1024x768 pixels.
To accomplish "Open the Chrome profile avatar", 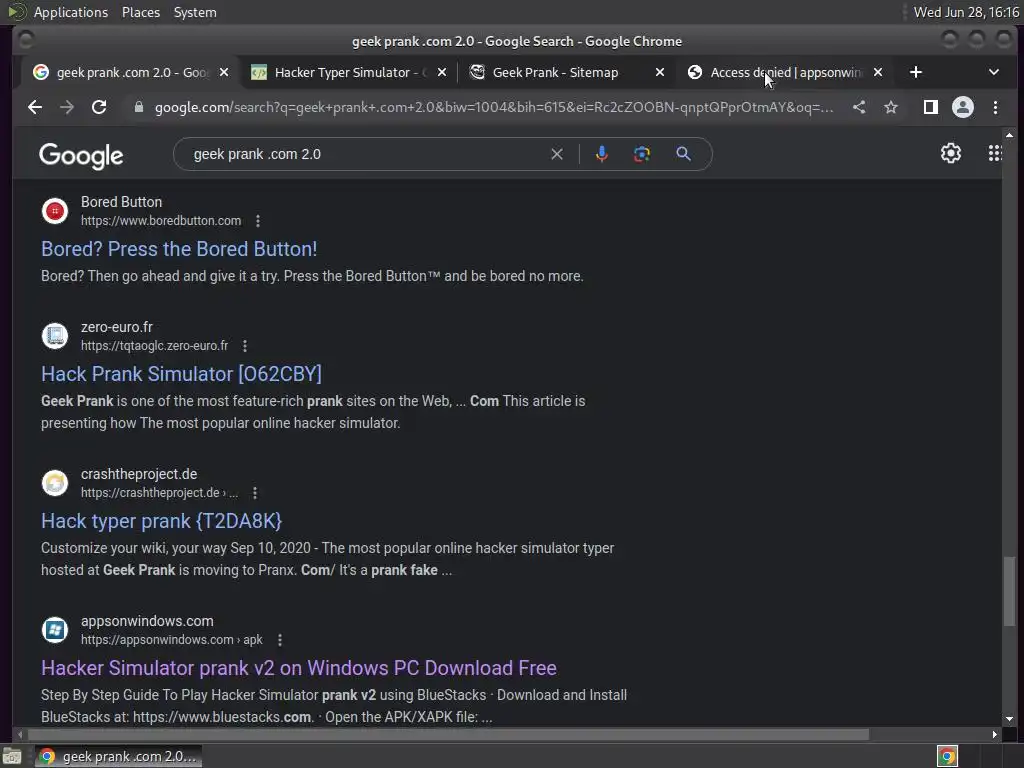I will [963, 107].
